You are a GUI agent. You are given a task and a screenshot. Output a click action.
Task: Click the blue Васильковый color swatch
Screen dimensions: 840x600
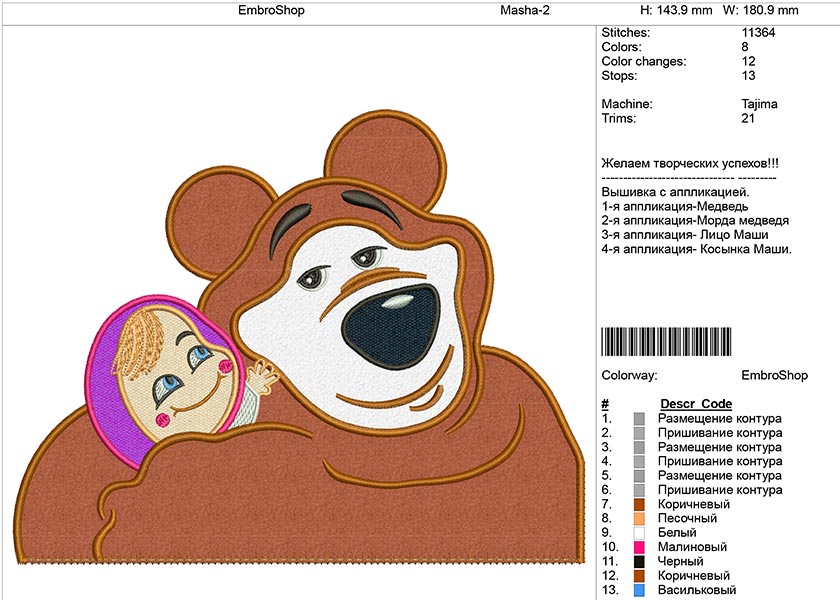[639, 590]
